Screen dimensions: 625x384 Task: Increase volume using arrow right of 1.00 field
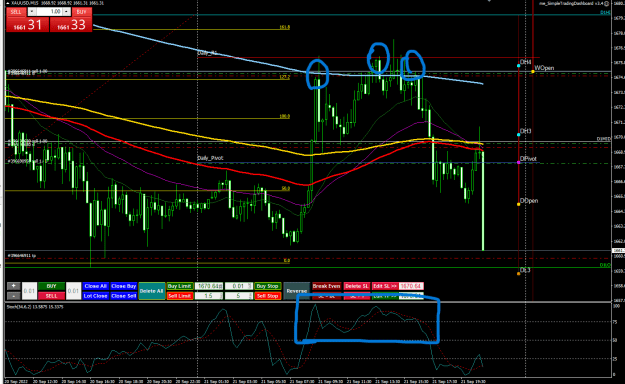(67, 12)
